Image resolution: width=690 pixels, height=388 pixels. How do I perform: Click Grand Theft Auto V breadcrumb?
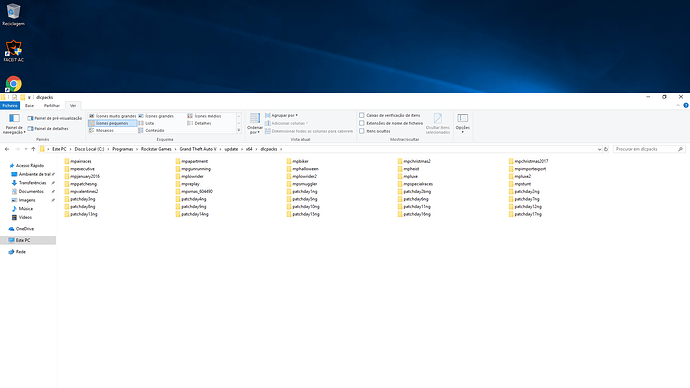[x=198, y=149]
